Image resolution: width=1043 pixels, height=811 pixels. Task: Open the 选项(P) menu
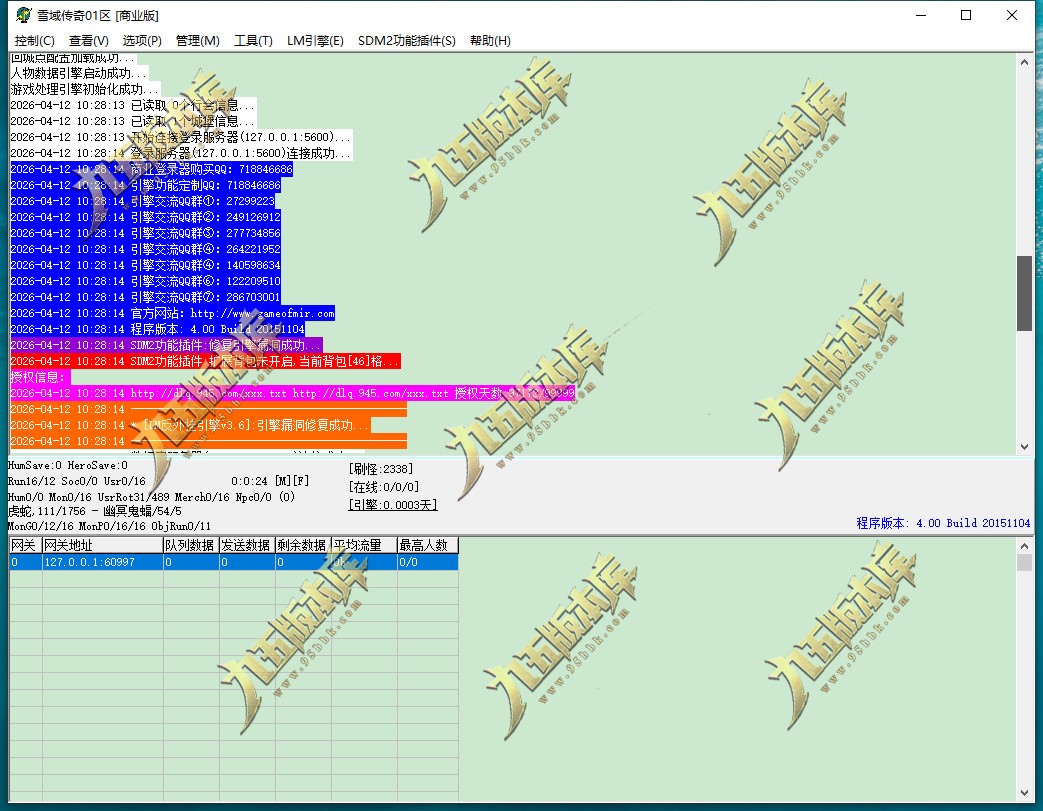point(142,41)
